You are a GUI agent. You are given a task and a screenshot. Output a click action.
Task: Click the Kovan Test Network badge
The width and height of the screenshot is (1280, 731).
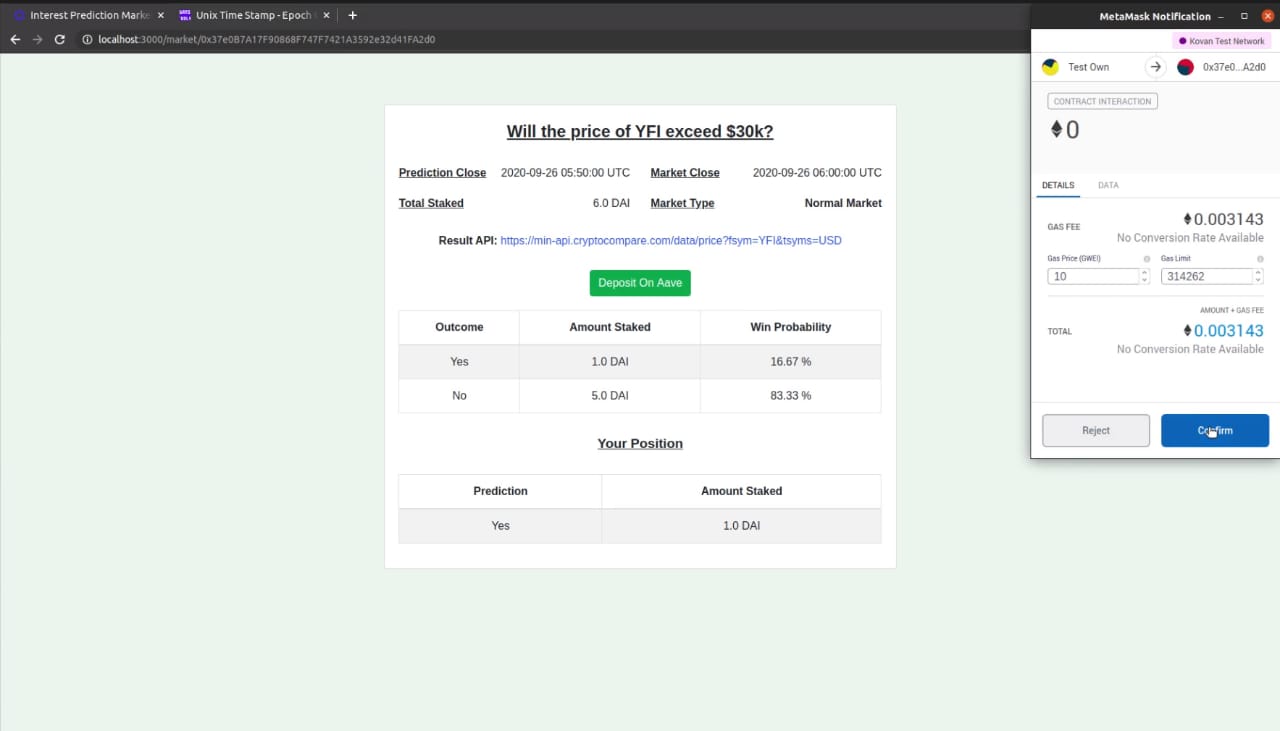(x=1222, y=41)
